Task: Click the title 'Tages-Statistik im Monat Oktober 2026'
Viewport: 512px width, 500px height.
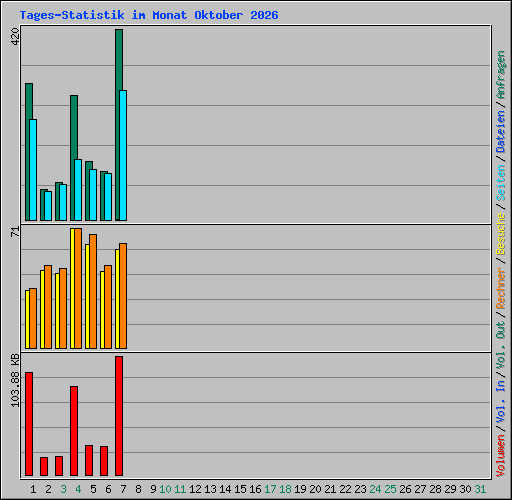Action: tap(149, 15)
